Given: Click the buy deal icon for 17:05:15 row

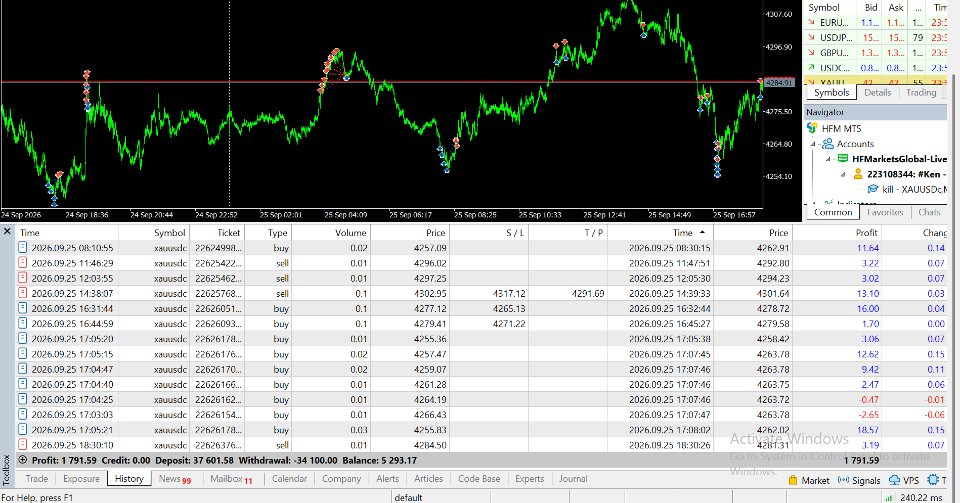Looking at the screenshot, I should 23,354.
